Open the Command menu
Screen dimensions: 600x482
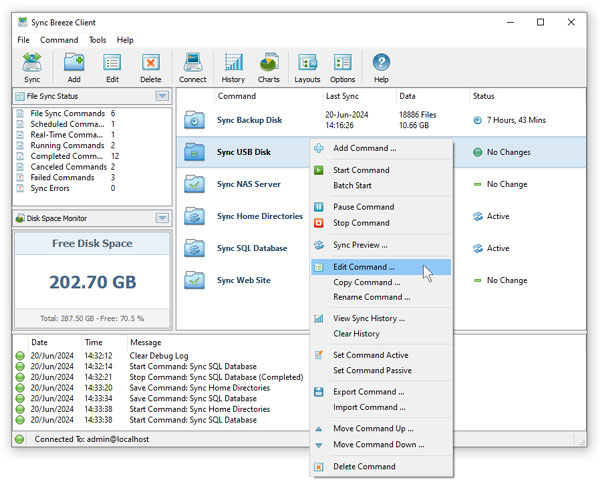(x=59, y=40)
